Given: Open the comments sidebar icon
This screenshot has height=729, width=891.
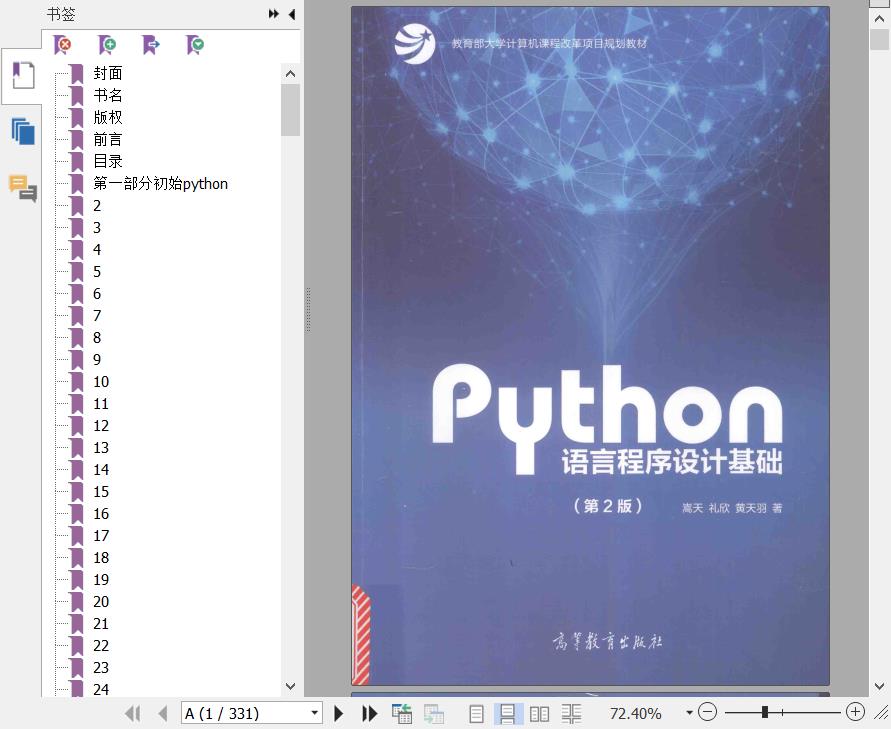Looking at the screenshot, I should click(23, 188).
